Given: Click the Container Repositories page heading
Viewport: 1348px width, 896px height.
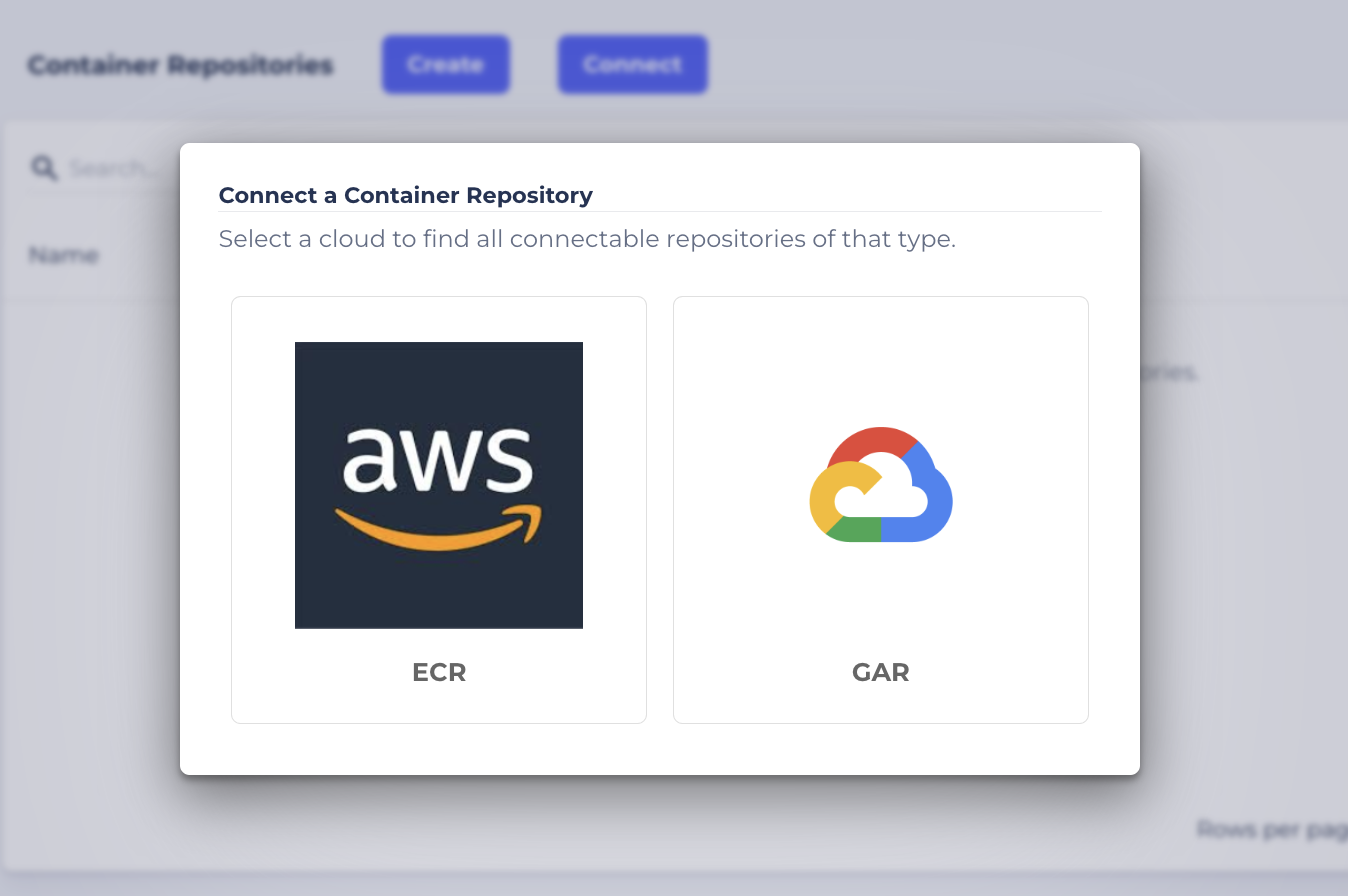Looking at the screenshot, I should (180, 65).
